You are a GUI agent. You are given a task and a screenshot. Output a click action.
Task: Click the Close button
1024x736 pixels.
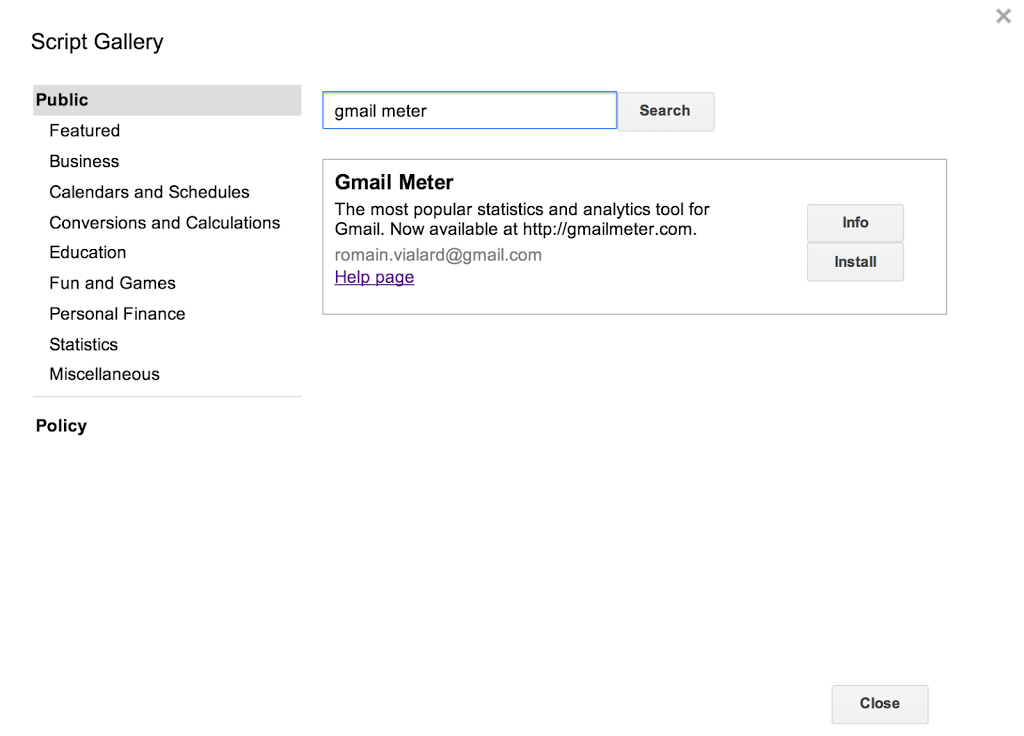point(880,704)
